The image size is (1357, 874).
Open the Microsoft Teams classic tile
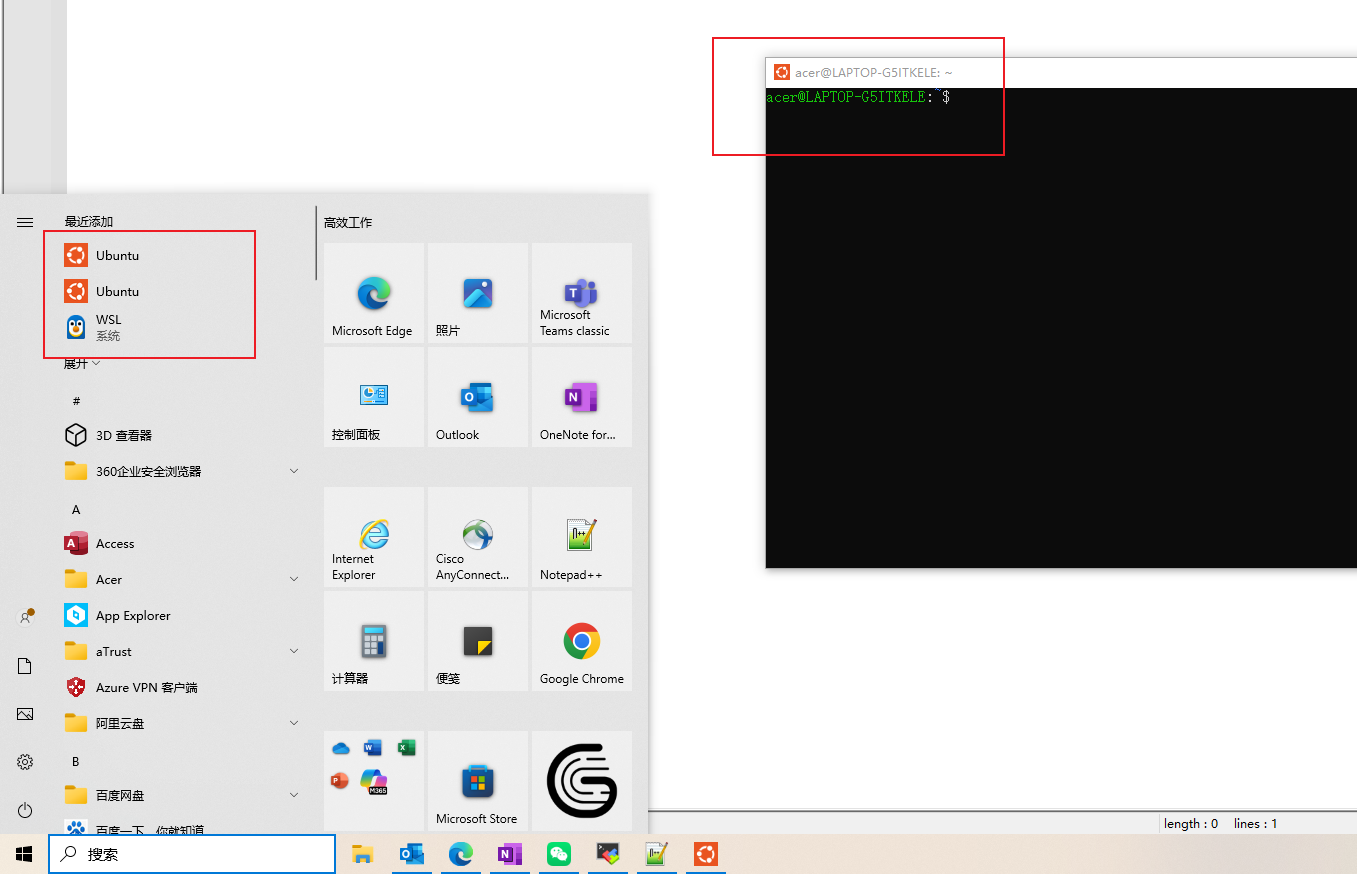581,293
